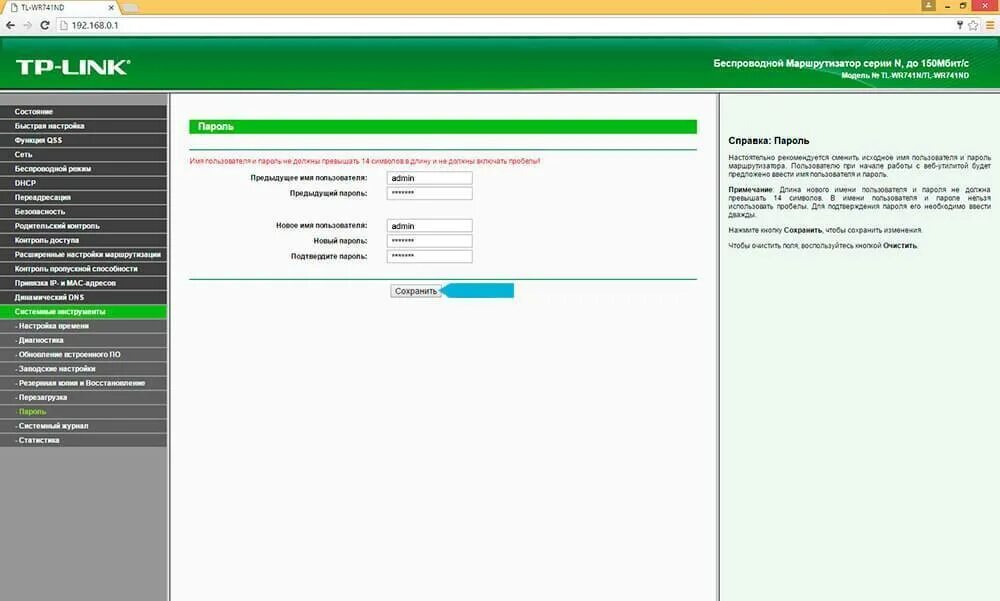Click the Chrome user profile icon
The width and height of the screenshot is (1000, 601).
pos(929,5)
